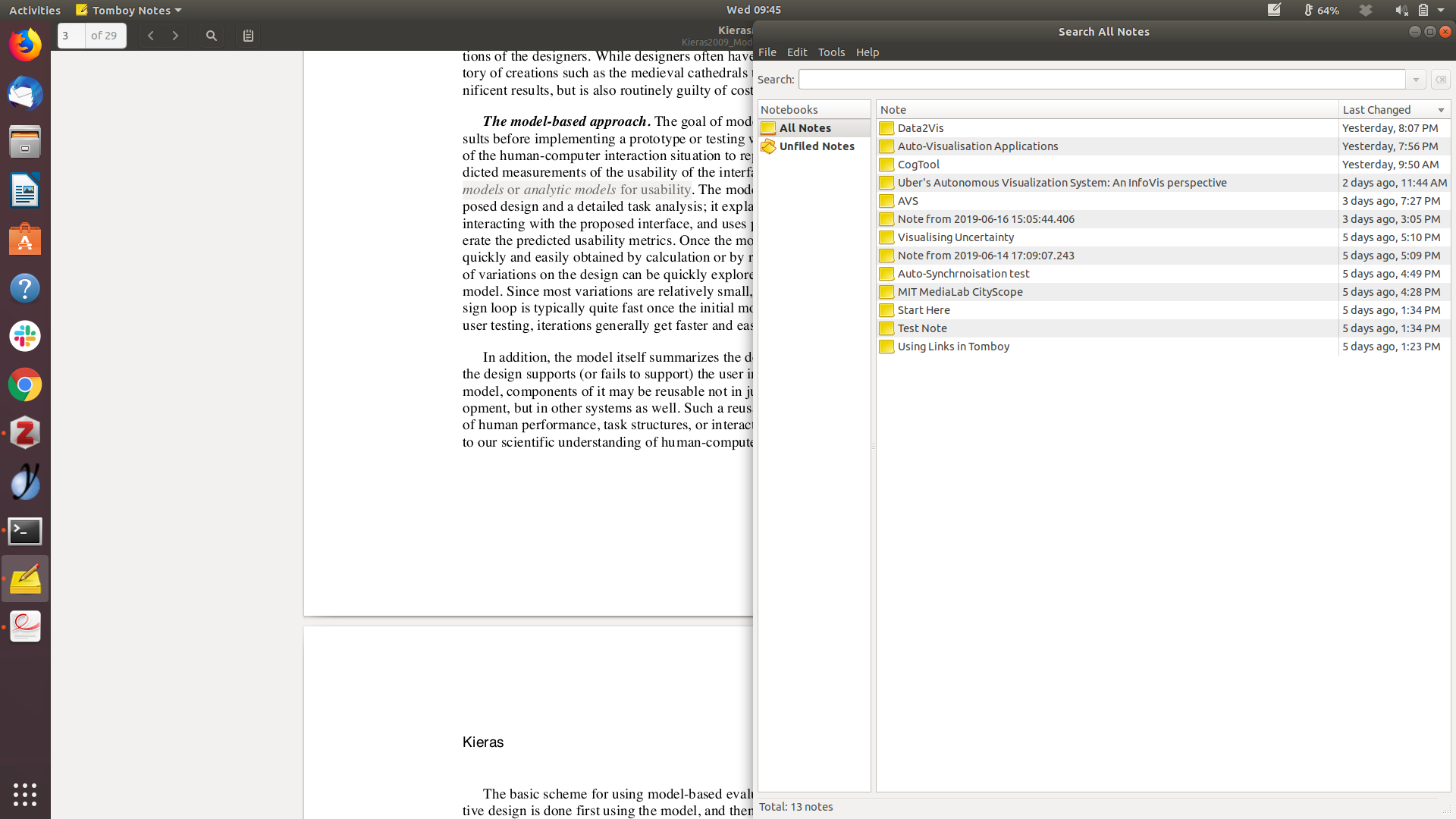Image resolution: width=1456 pixels, height=819 pixels.
Task: Click the PDF viewer search magnifier icon
Action: point(212,36)
